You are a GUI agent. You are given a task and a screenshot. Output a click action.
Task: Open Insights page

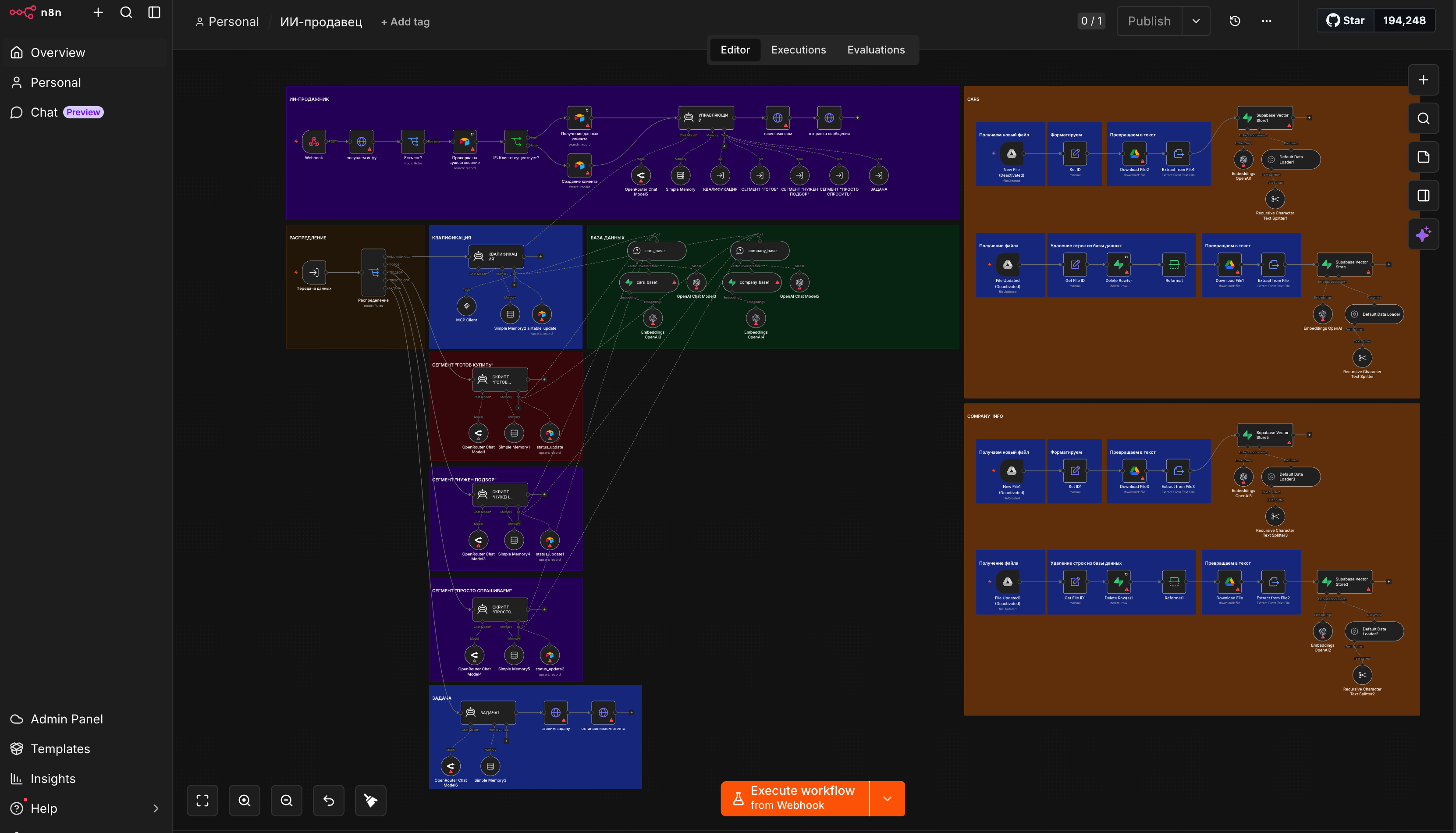[85, 779]
